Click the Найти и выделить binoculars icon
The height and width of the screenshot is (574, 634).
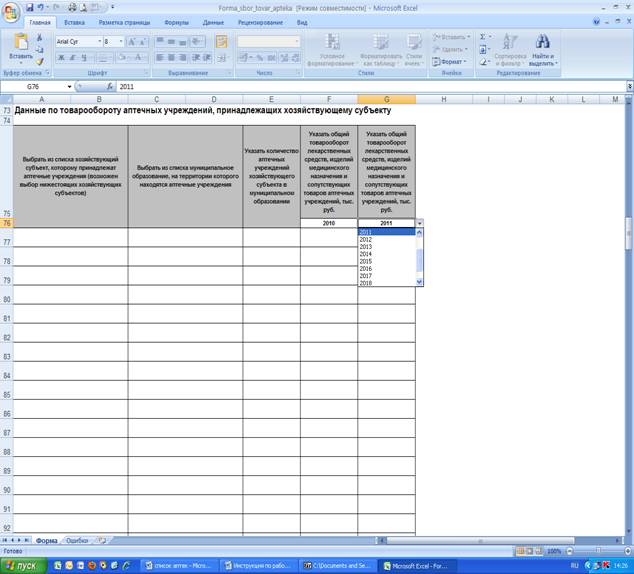click(x=543, y=41)
